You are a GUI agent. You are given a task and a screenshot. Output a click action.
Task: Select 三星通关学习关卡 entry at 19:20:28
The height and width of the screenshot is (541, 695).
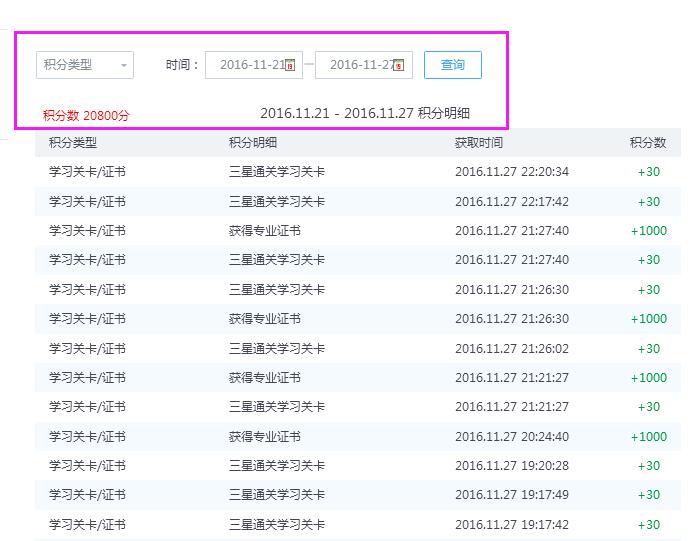276,466
